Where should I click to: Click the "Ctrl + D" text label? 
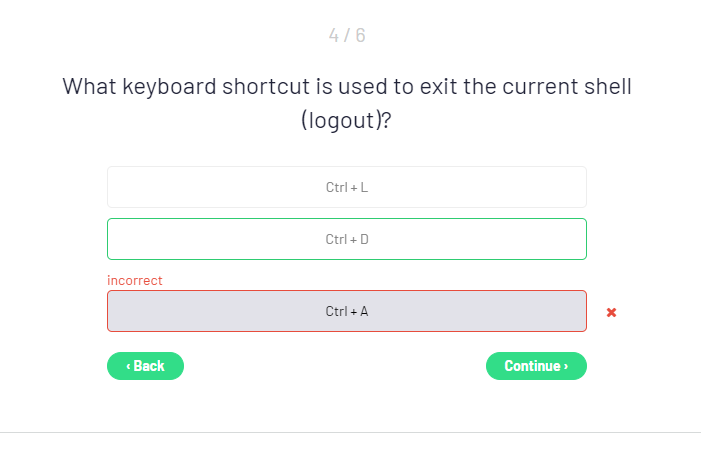pyautogui.click(x=347, y=239)
